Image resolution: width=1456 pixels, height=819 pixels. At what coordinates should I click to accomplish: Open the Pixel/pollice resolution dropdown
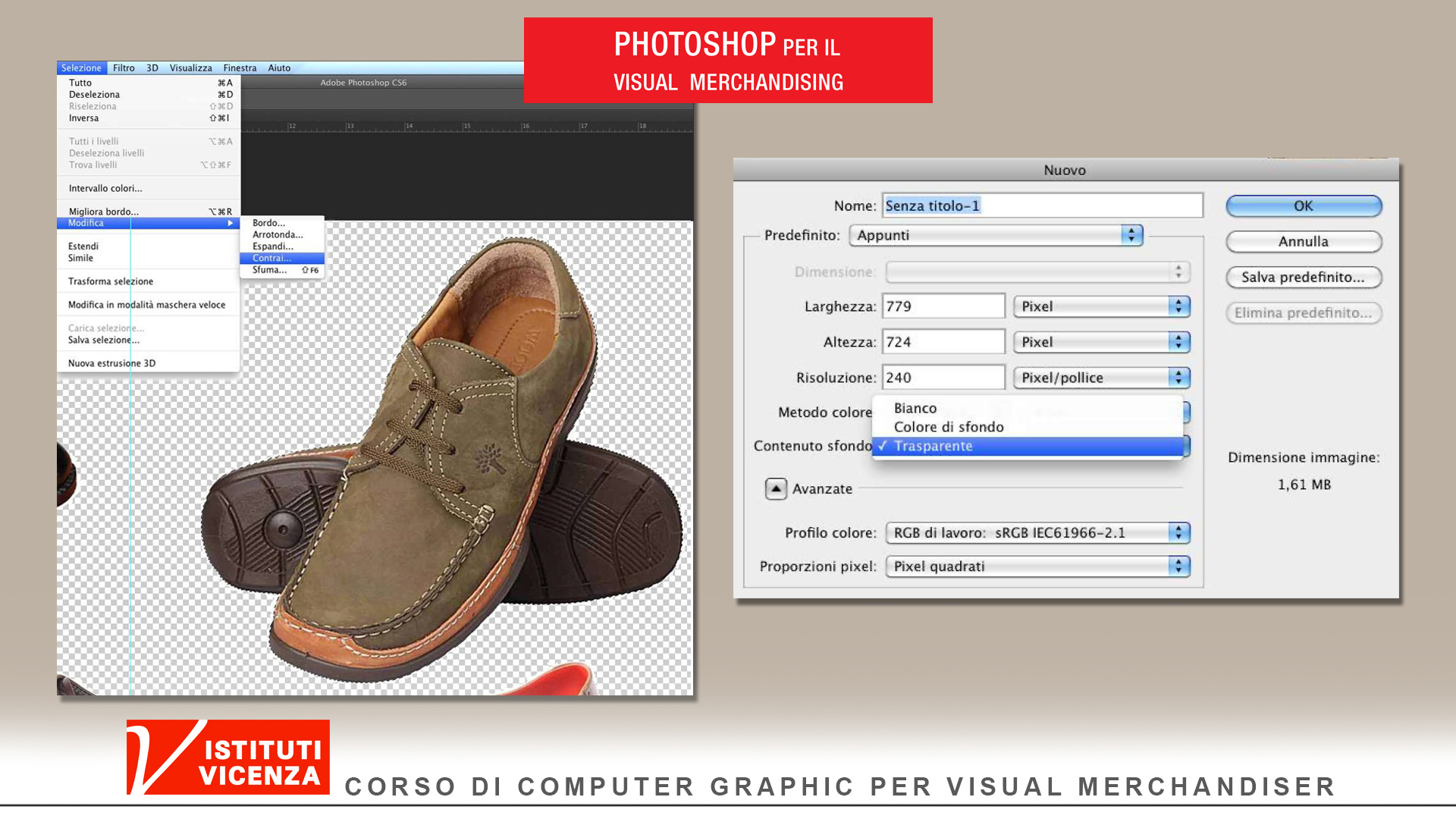[1102, 378]
